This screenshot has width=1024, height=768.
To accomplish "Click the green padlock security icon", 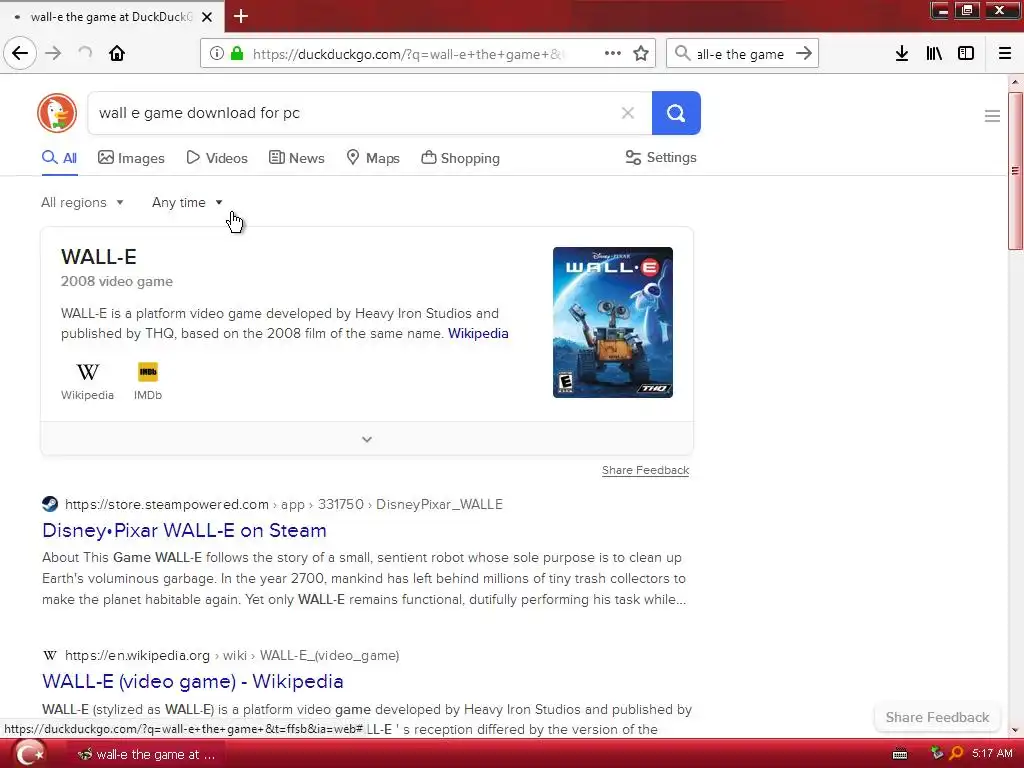I will [237, 54].
